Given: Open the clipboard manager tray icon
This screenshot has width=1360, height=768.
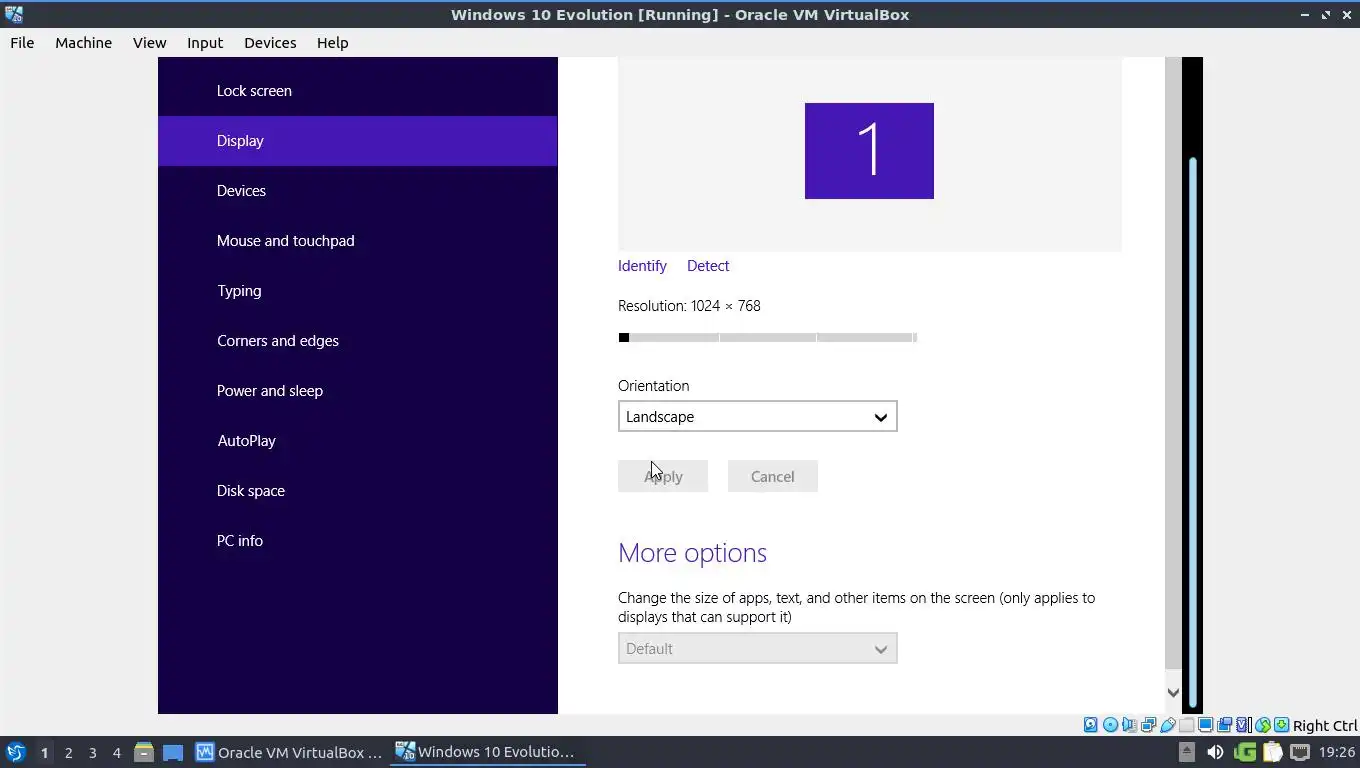Looking at the screenshot, I should (x=1272, y=752).
